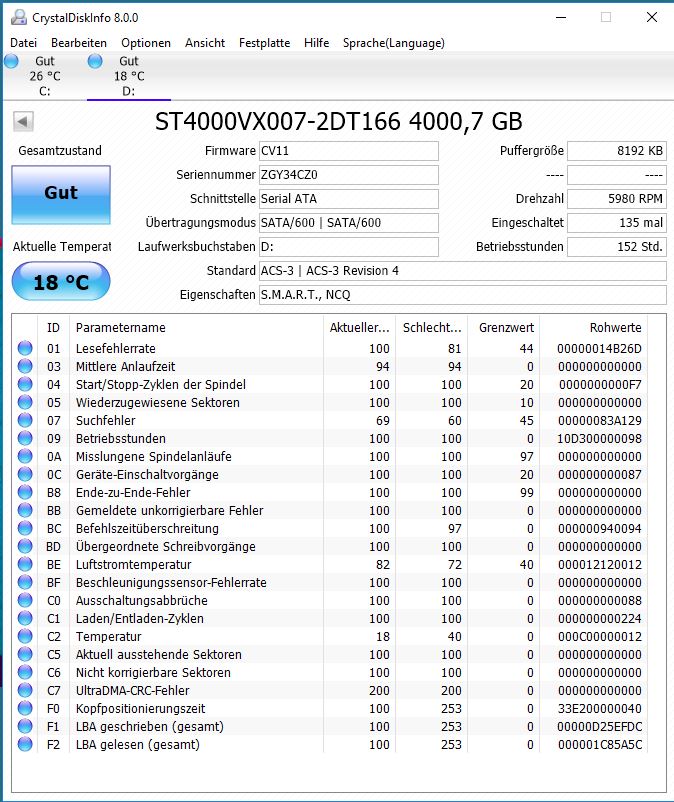Click status orb for Kopfpositionierungszeit
674x802 pixels.
click(x=25, y=708)
